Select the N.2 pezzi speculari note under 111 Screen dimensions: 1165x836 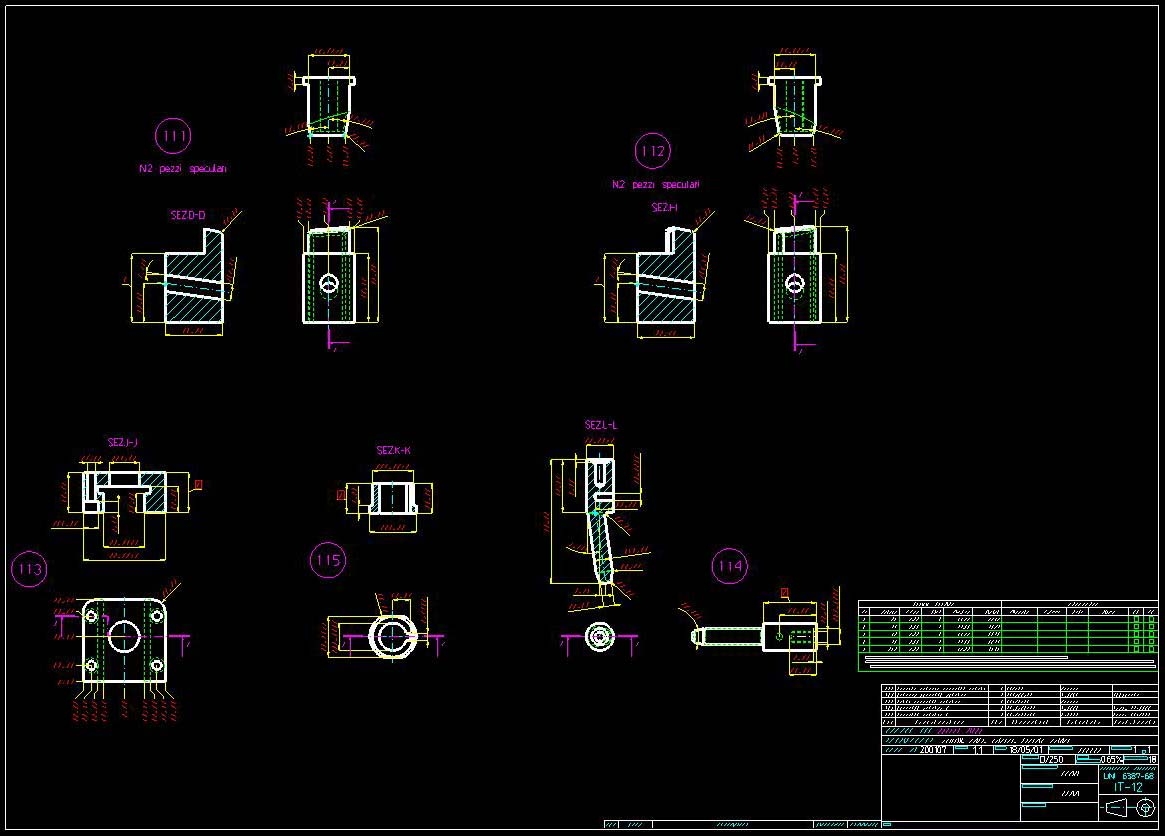182,169
